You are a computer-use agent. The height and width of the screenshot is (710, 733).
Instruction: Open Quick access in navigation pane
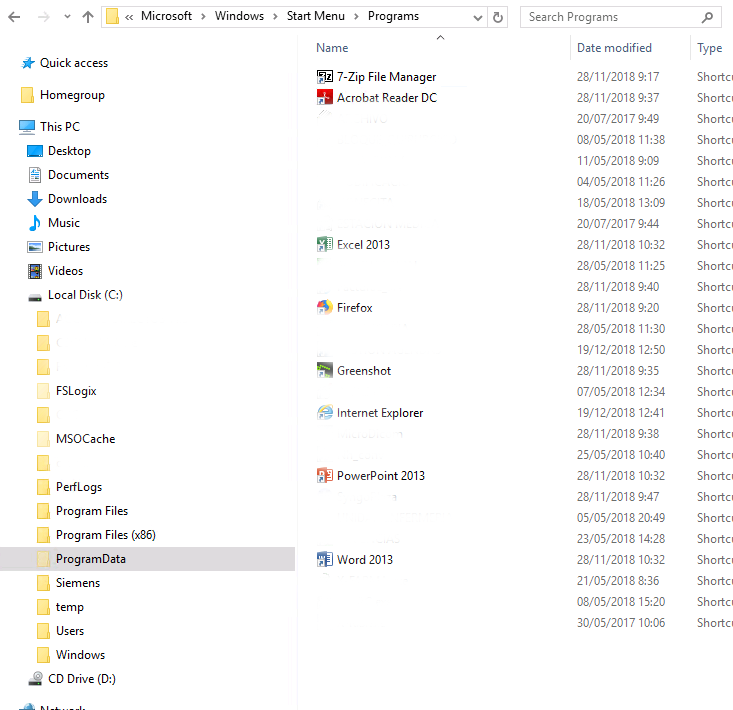pyautogui.click(x=73, y=63)
